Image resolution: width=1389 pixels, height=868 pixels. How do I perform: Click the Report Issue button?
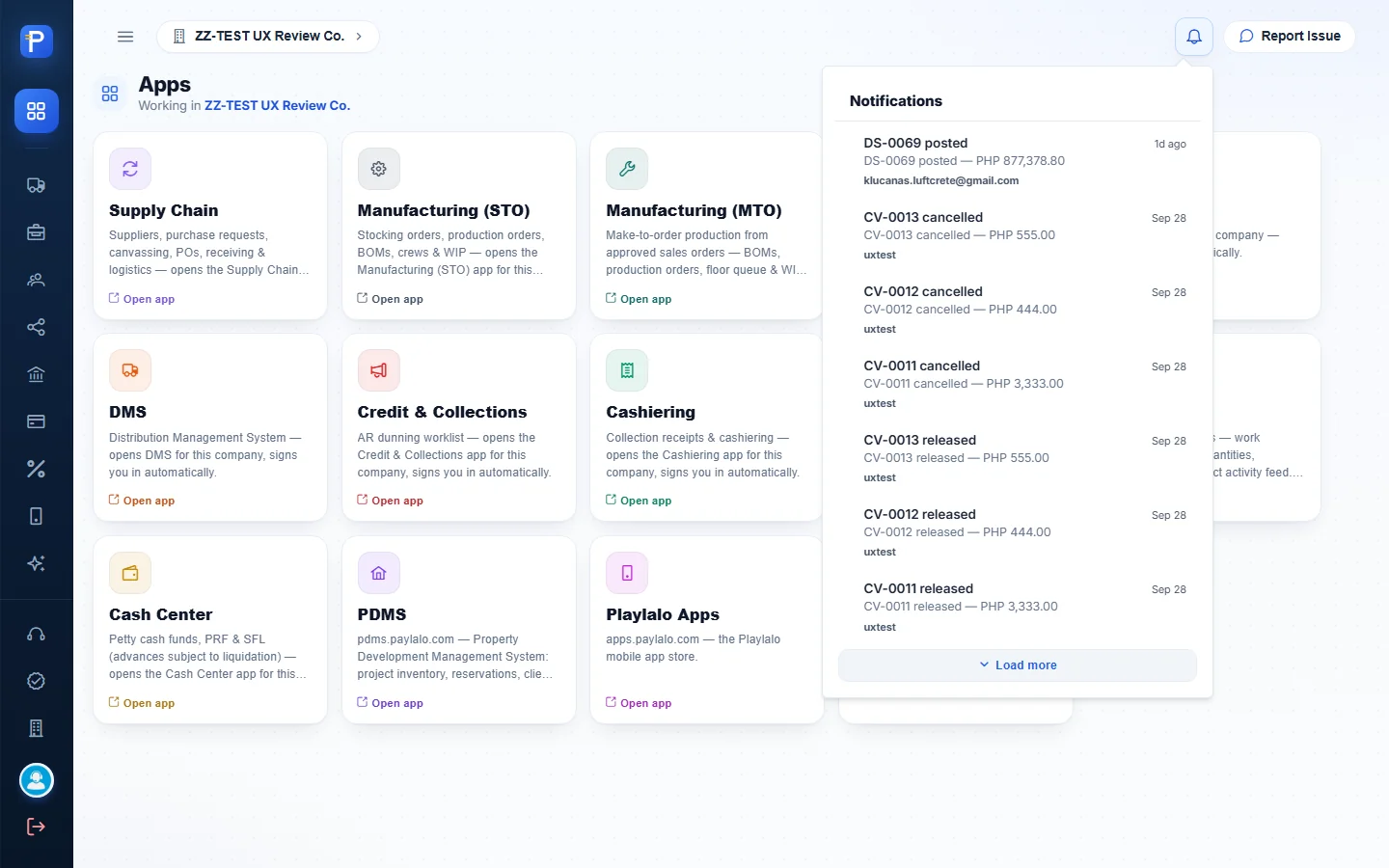coord(1290,37)
